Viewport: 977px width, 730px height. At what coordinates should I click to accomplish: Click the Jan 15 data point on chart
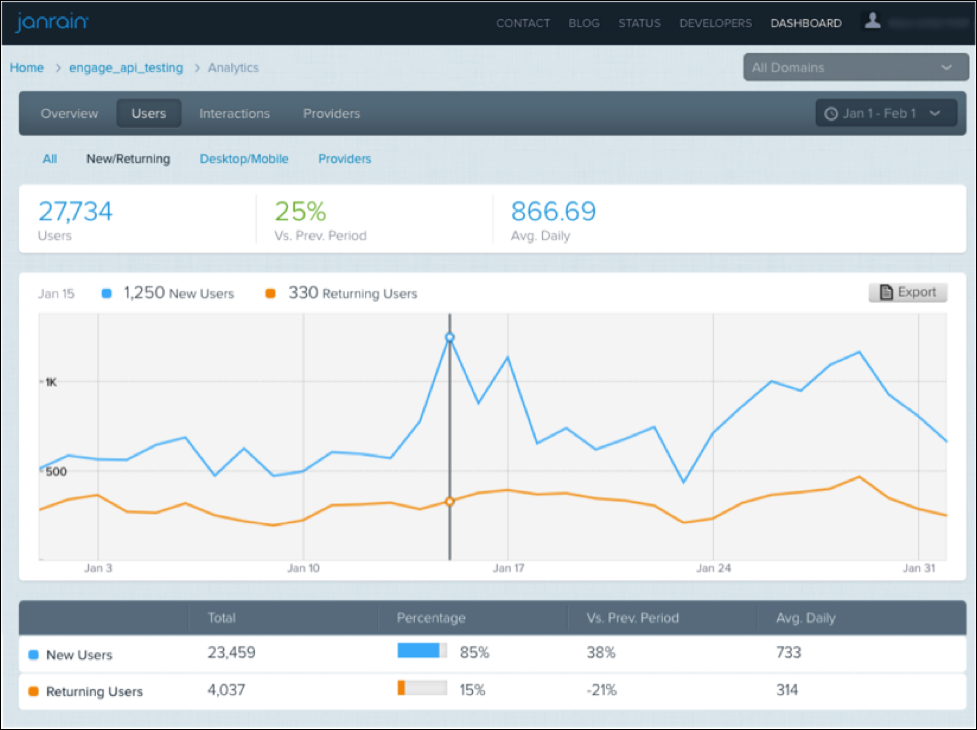click(449, 338)
